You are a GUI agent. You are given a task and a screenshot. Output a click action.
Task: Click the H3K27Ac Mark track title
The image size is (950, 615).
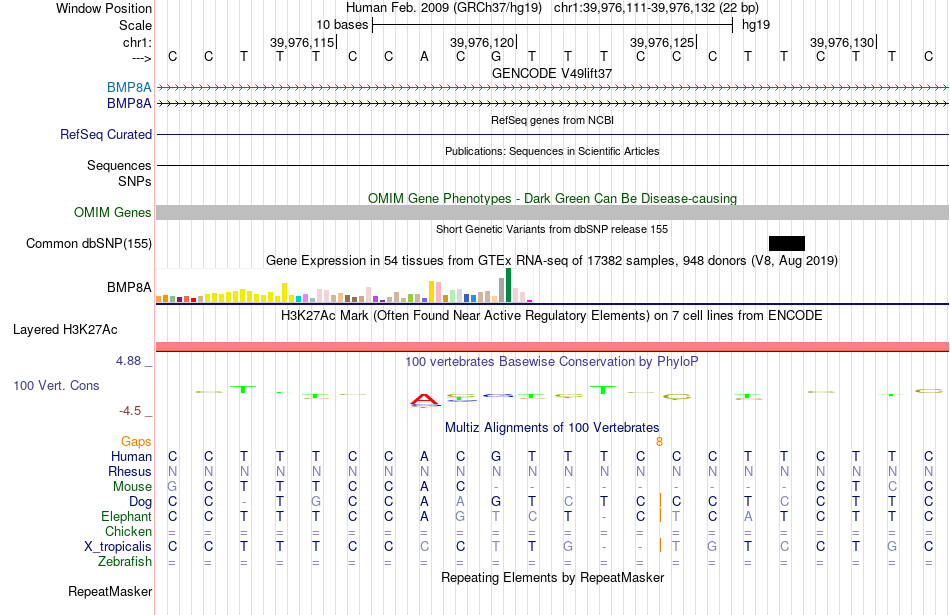[552, 316]
